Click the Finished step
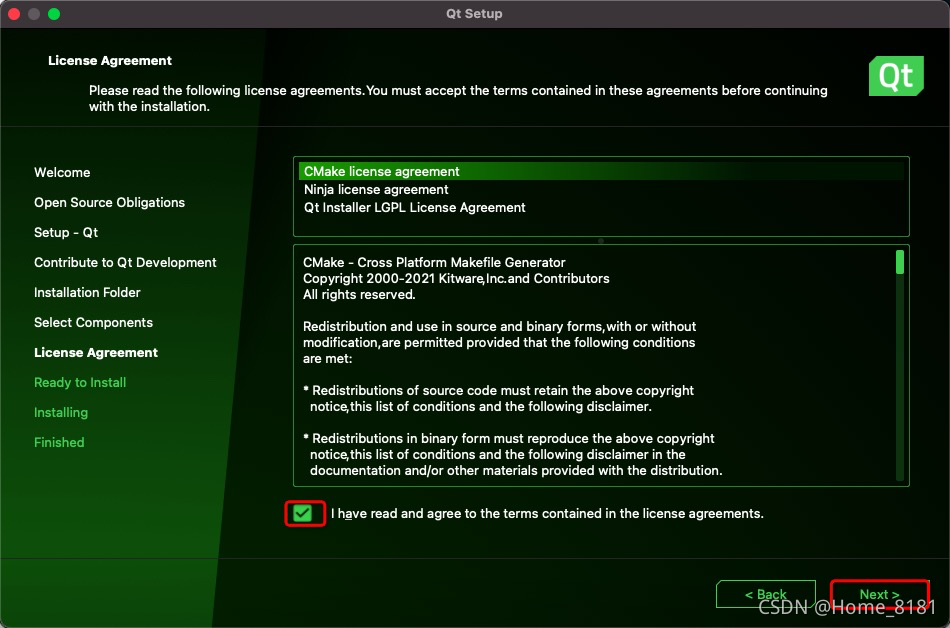This screenshot has width=950, height=628. [59, 443]
